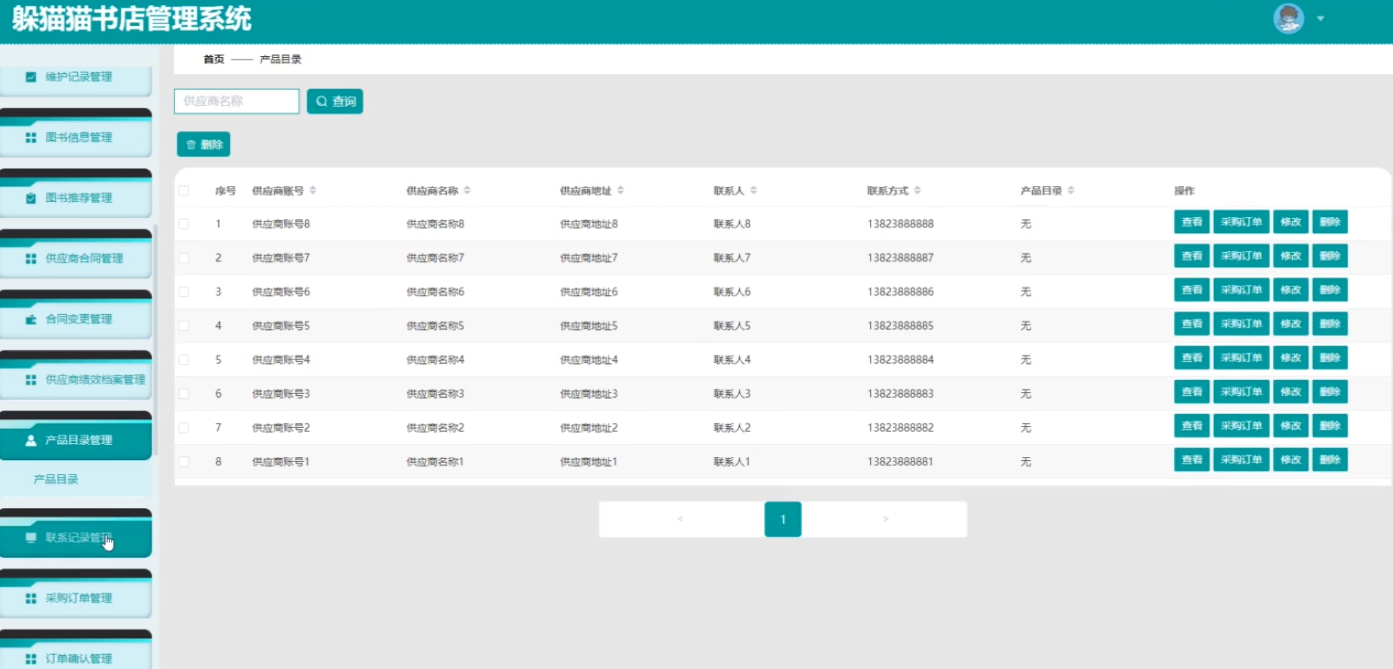The image size is (1393, 669).
Task: Click 采购订单 for 供应商账号3 row
Action: tap(1241, 392)
